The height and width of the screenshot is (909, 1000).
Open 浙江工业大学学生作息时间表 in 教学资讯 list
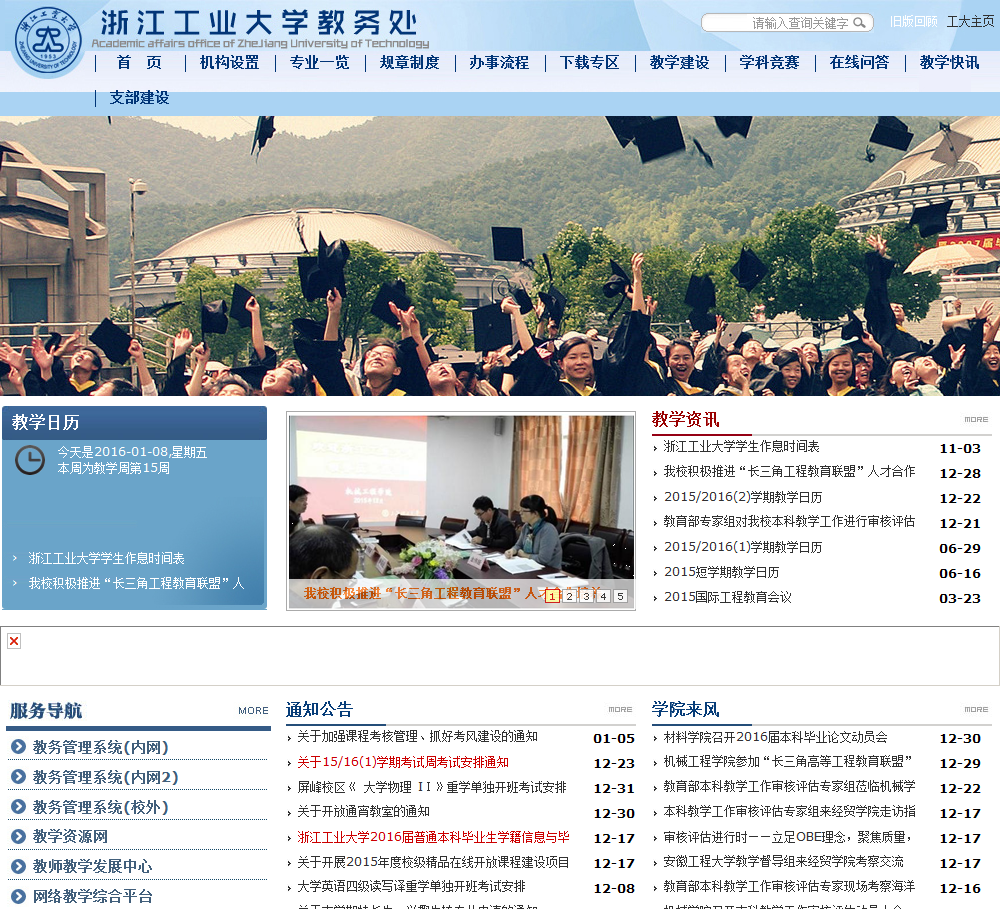(741, 447)
